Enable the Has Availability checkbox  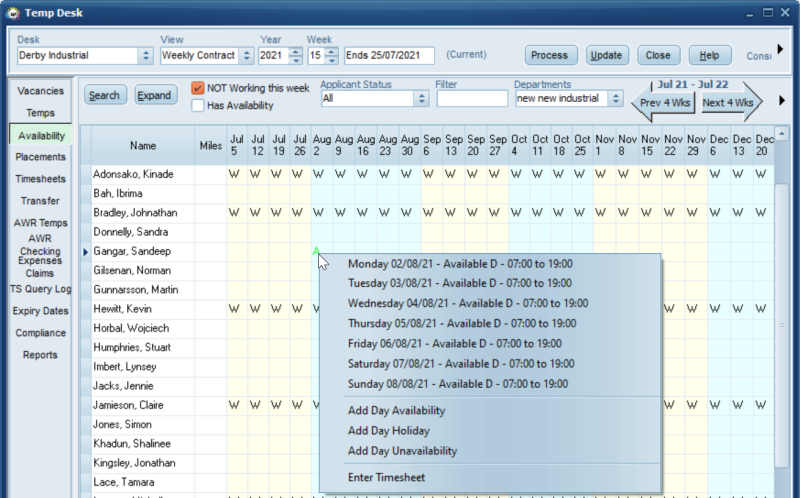(197, 106)
